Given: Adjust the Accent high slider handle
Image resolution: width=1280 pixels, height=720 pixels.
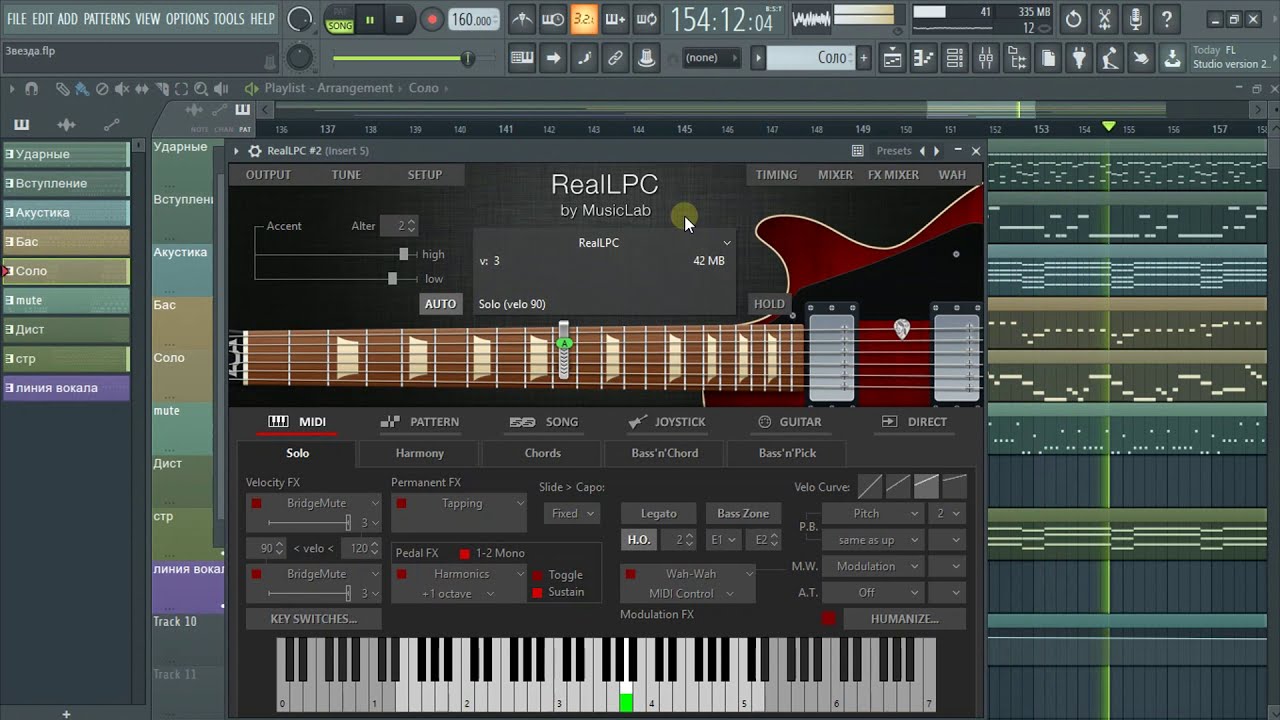Looking at the screenshot, I should (x=404, y=254).
